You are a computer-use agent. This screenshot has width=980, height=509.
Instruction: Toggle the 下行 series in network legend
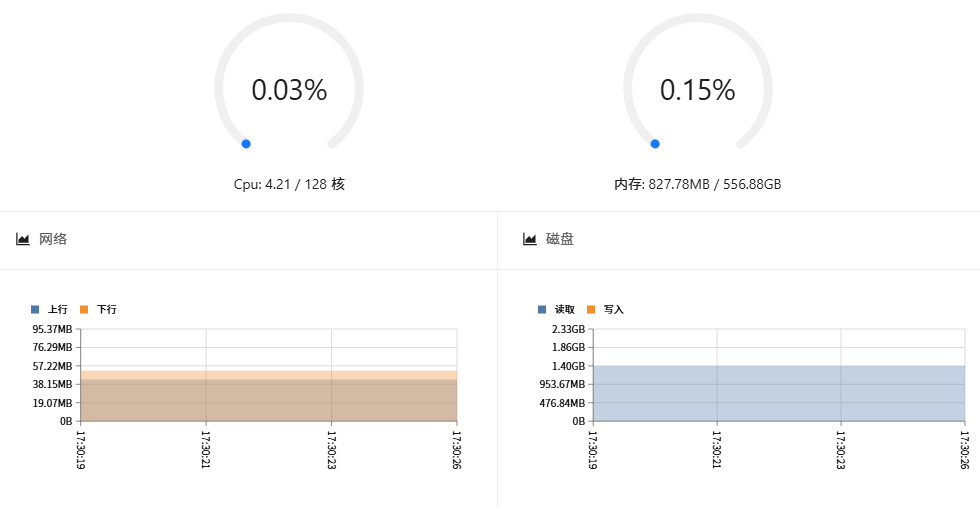[98, 310]
